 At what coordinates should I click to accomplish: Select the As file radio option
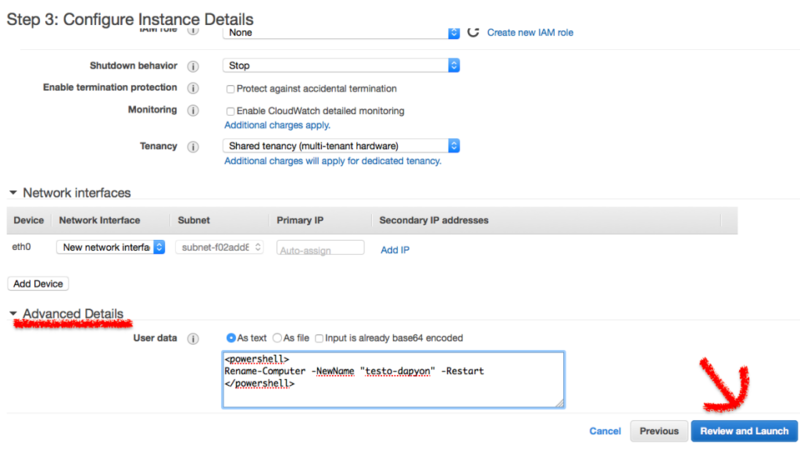tap(278, 338)
